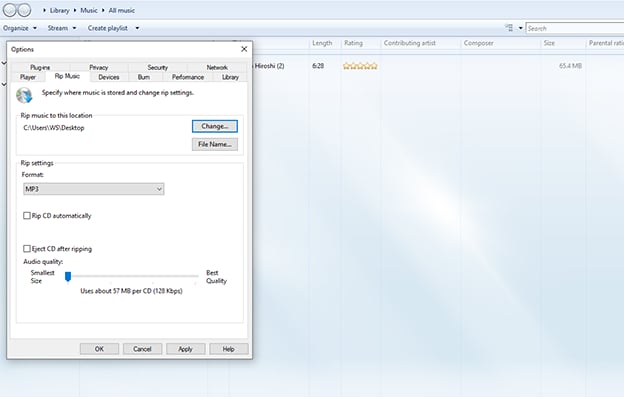Go back with the round back arrow

pyautogui.click(x=10, y=10)
